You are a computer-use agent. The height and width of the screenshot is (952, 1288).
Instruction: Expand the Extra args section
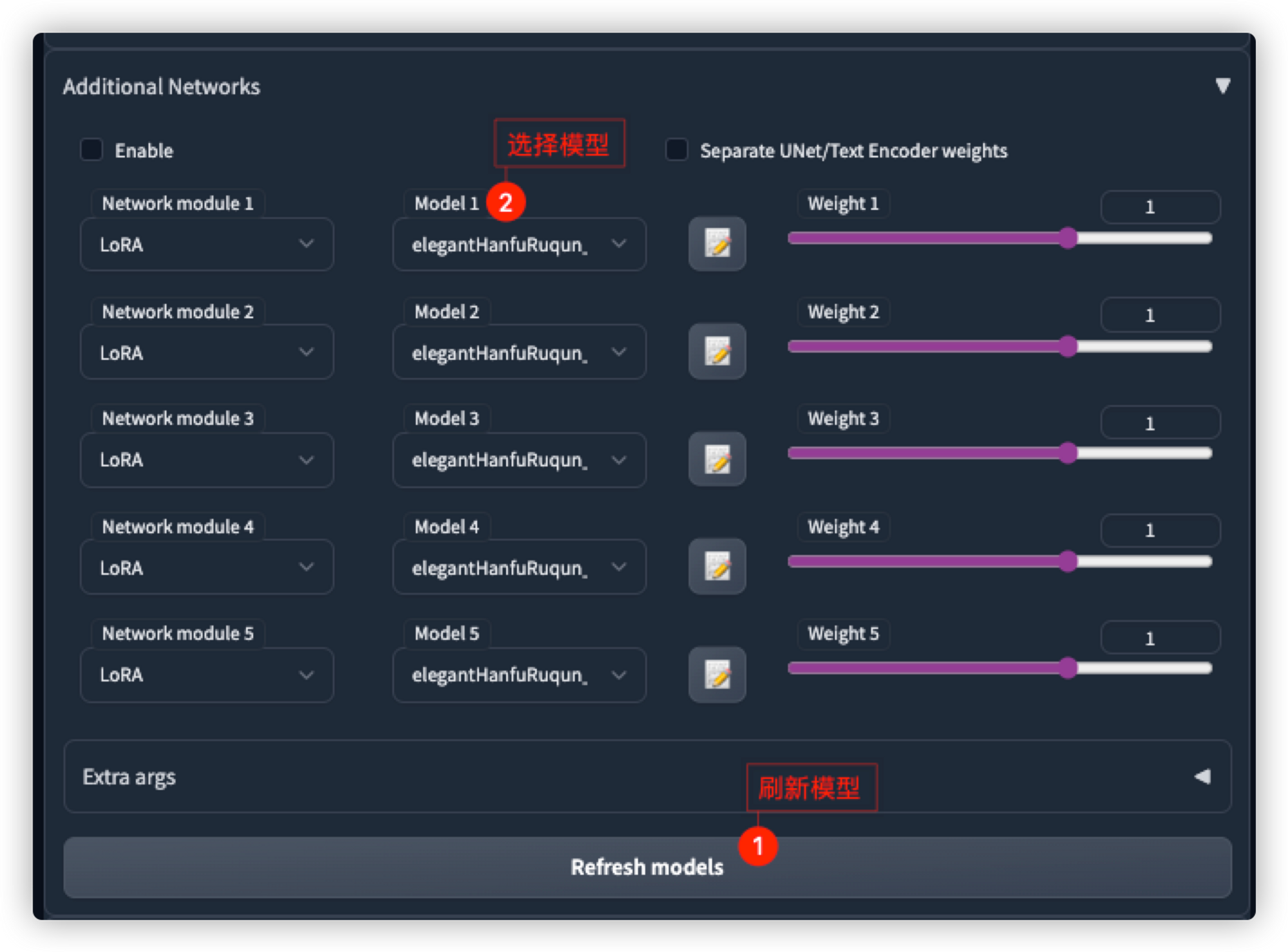[1202, 777]
